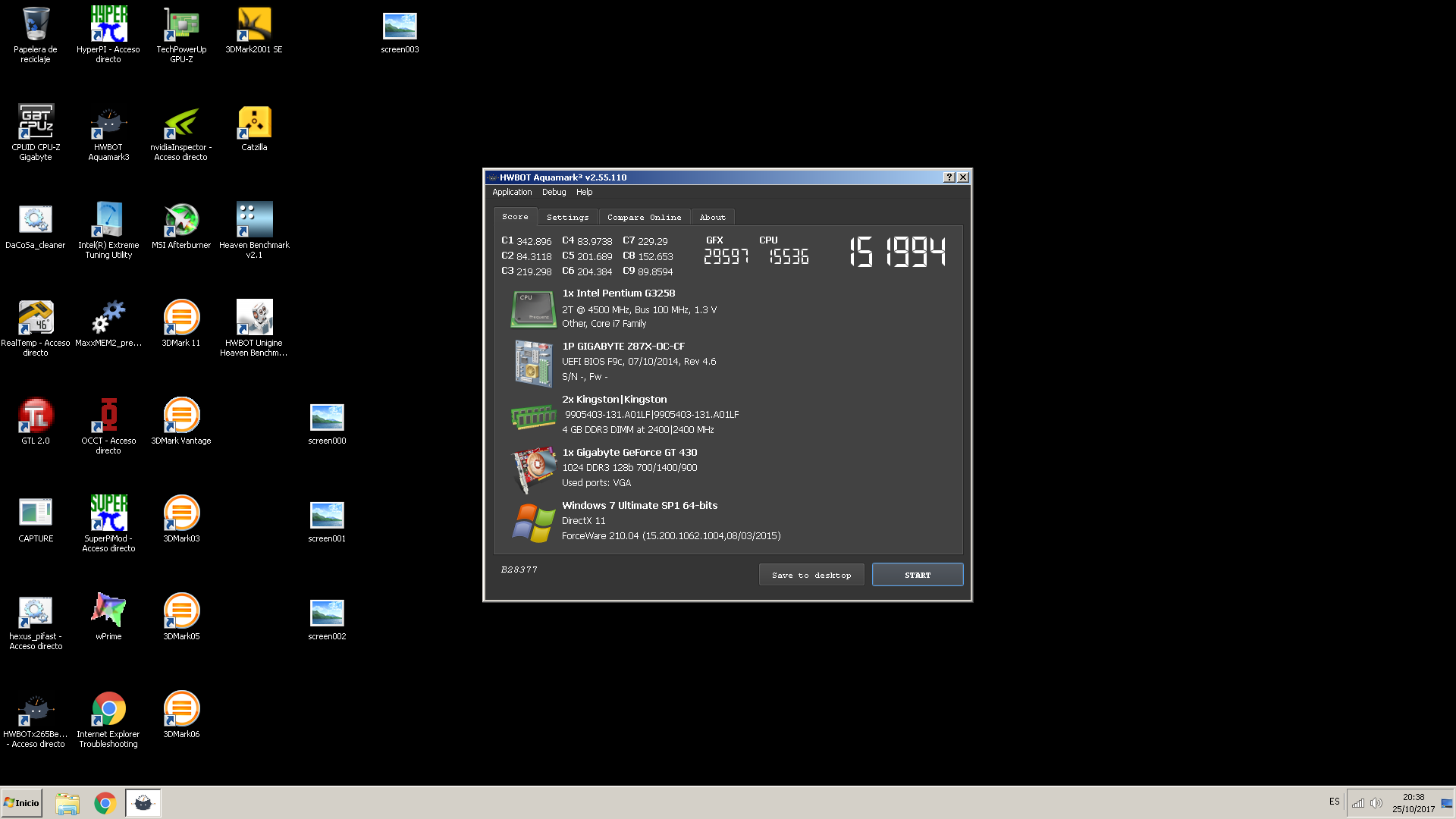Select the OCCT desktop shortcut
The width and height of the screenshot is (1456, 819).
pos(108,425)
